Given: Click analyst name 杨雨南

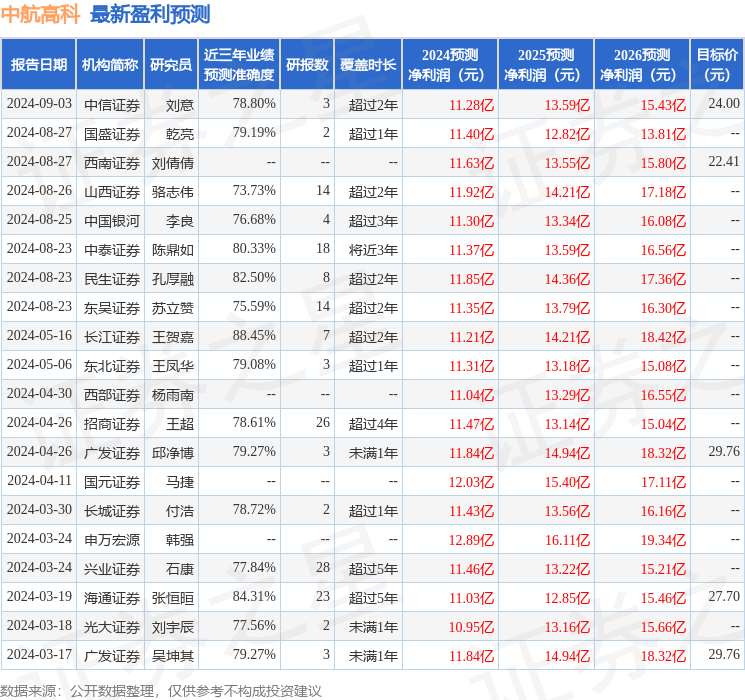Looking at the screenshot, I should click(172, 395).
